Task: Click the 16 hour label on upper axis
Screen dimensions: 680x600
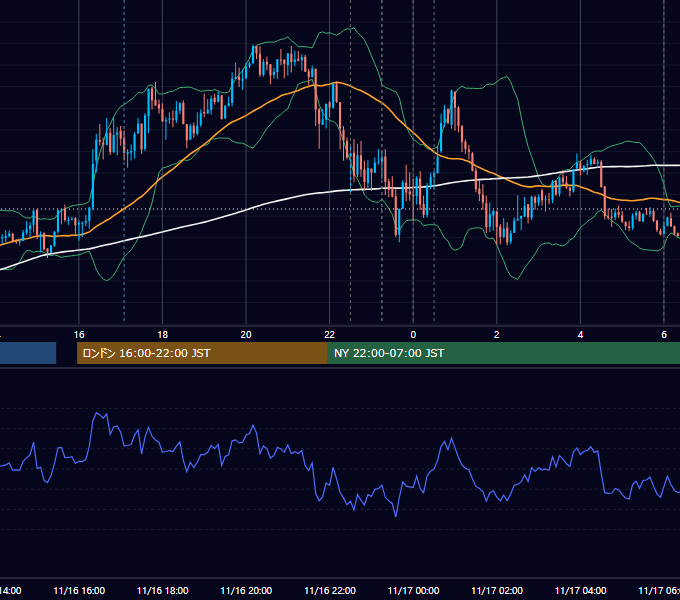Action: pos(79,335)
